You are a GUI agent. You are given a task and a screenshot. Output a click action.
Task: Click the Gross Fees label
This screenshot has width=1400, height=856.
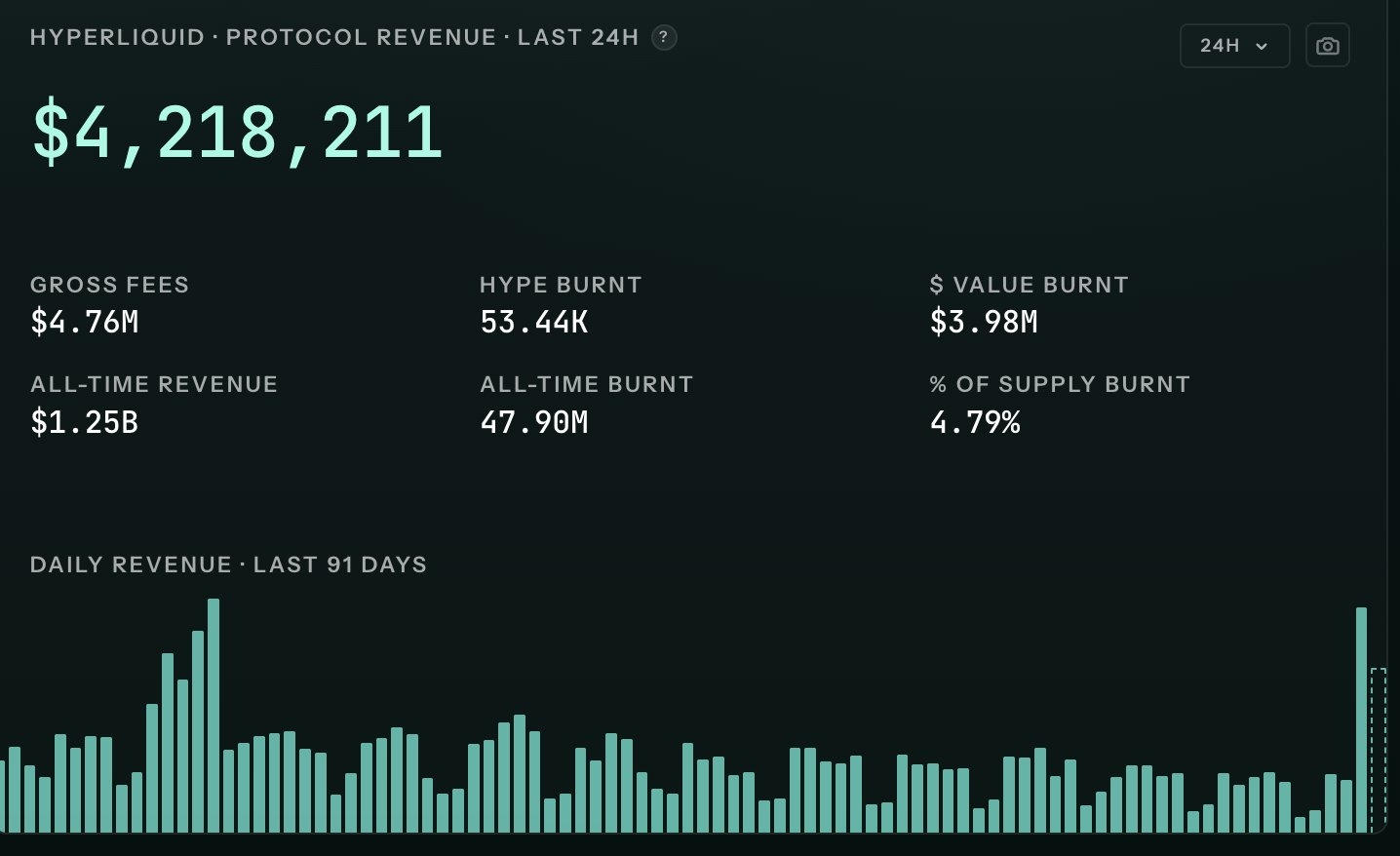[x=110, y=285]
